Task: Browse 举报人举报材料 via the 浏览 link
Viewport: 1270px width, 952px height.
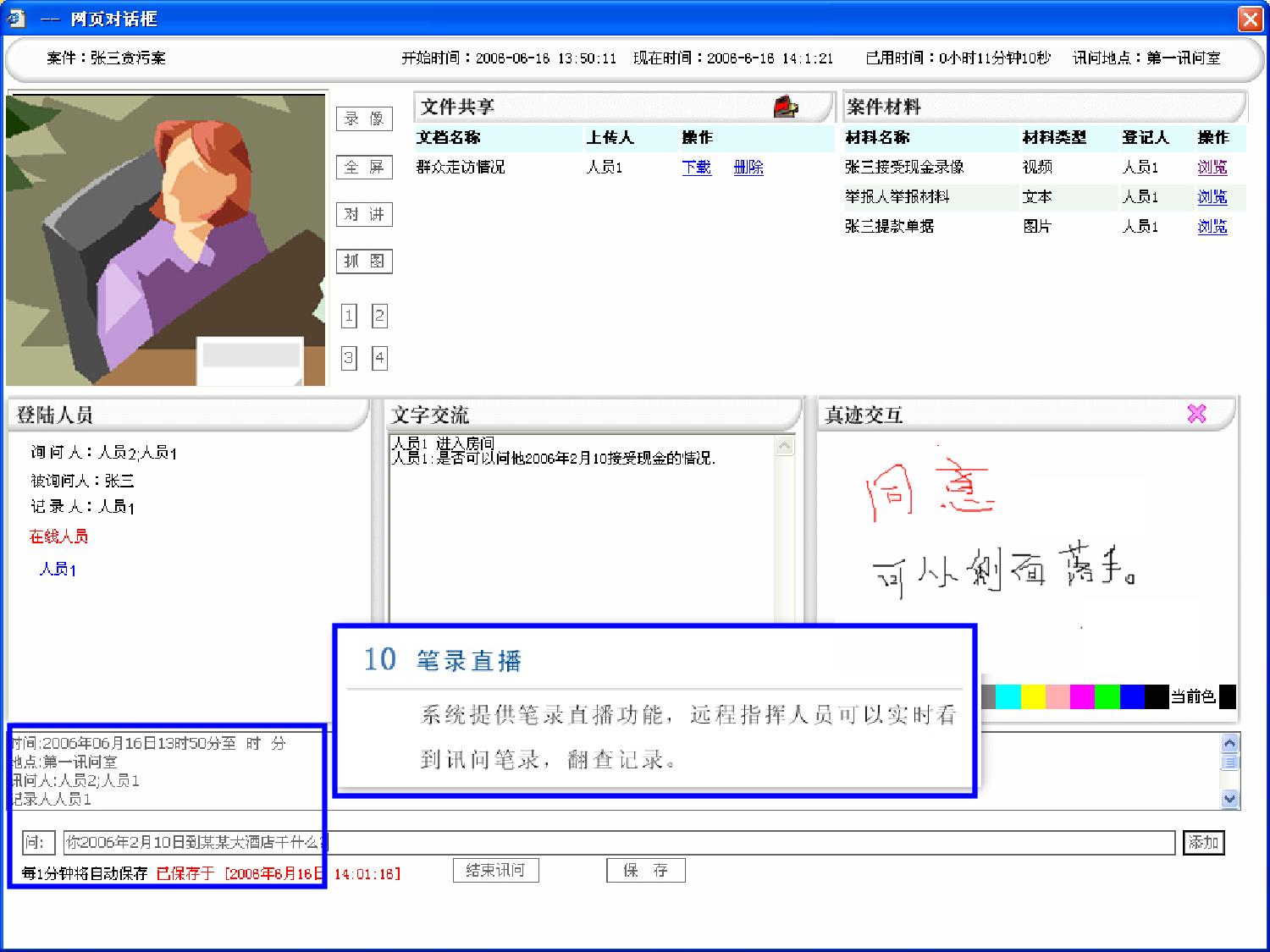Action: [x=1212, y=196]
